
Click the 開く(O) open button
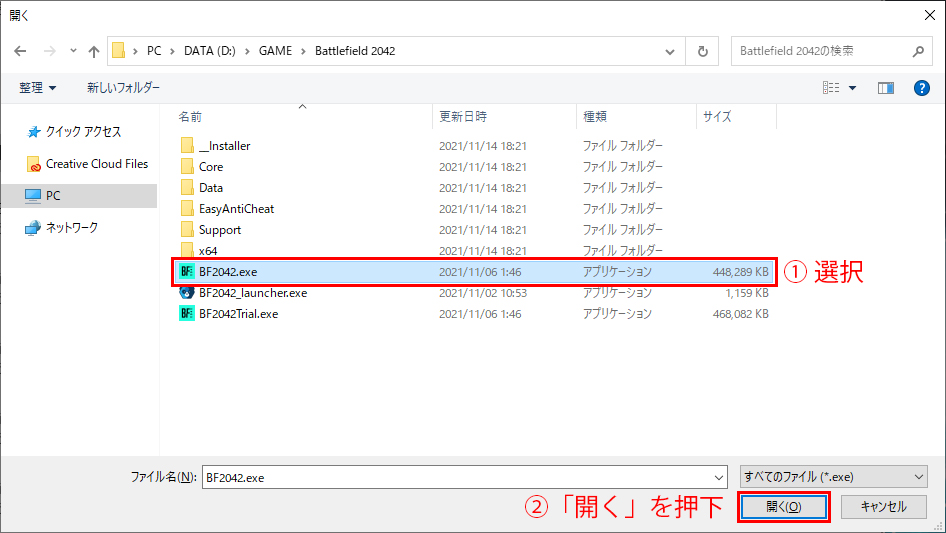pos(784,506)
